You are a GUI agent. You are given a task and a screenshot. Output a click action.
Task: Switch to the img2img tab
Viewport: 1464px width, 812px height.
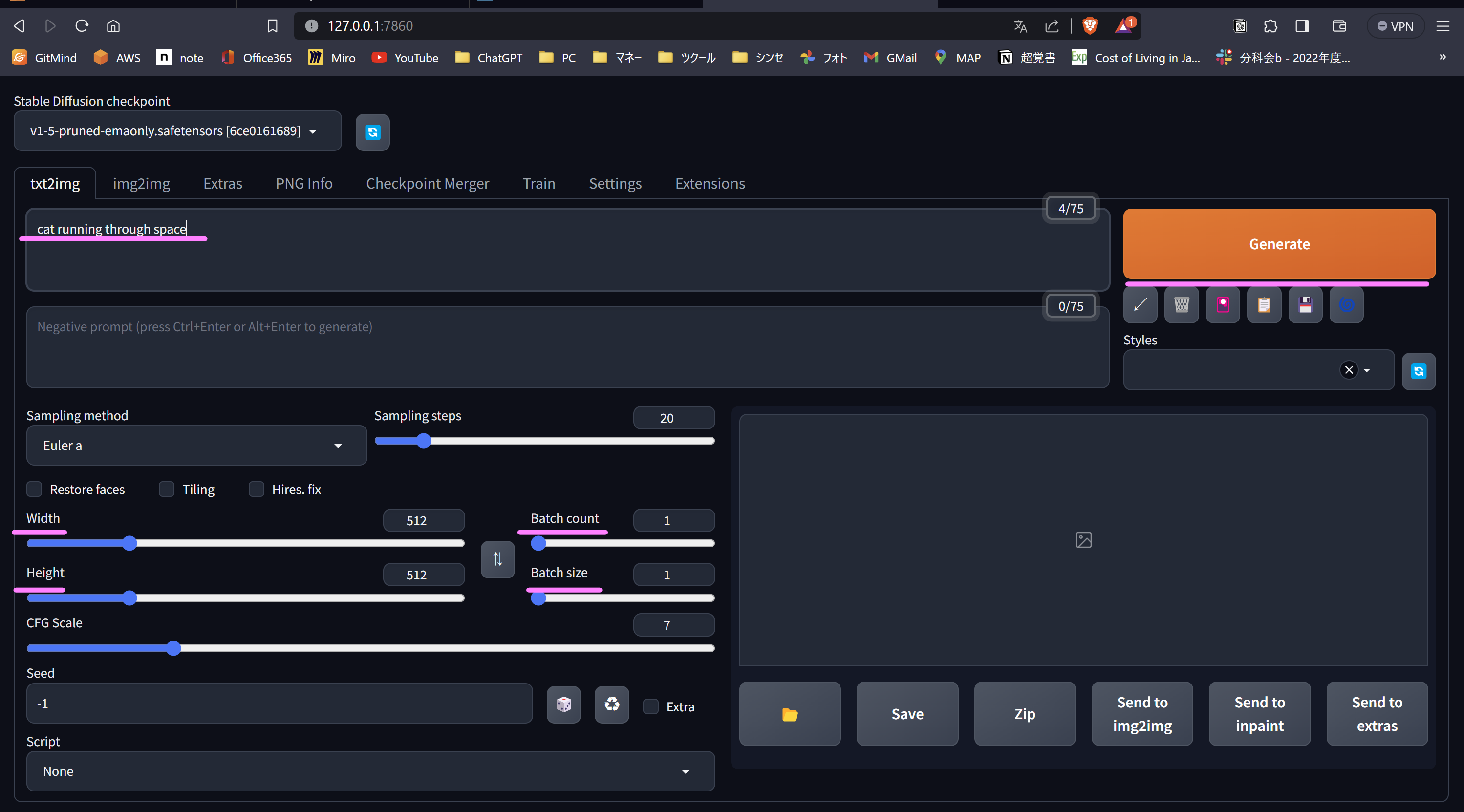coord(142,184)
